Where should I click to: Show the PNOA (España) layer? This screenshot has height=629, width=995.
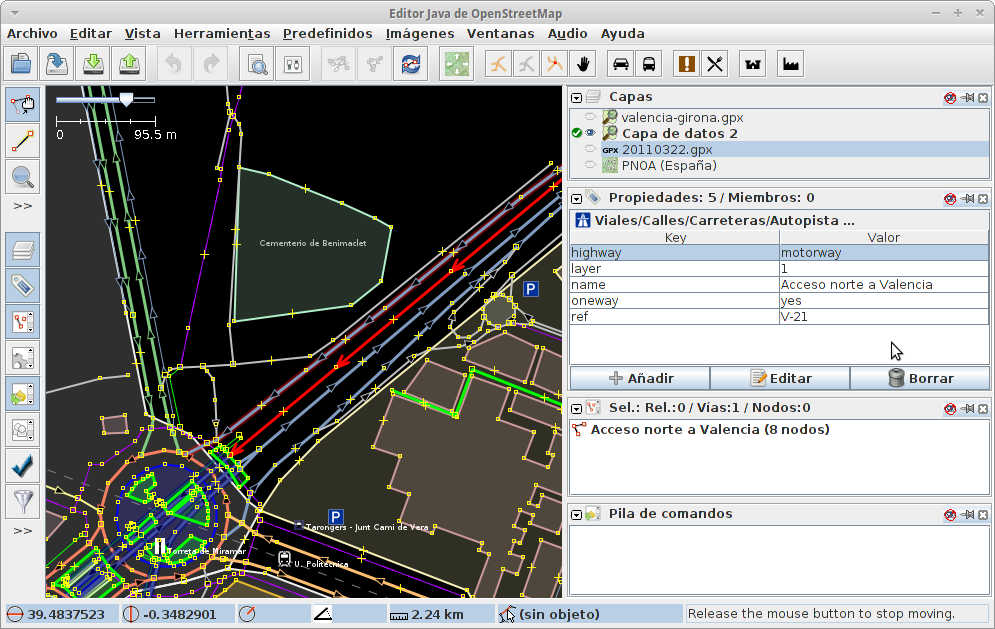point(590,165)
